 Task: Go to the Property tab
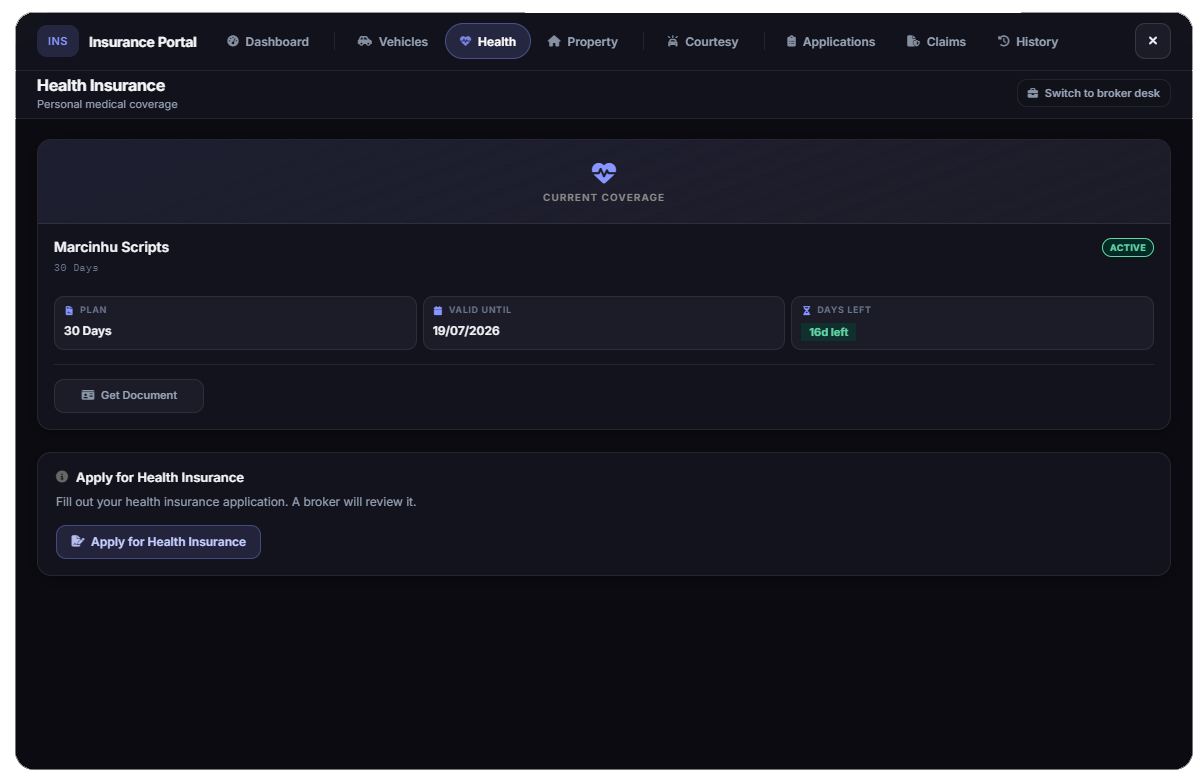tap(583, 41)
